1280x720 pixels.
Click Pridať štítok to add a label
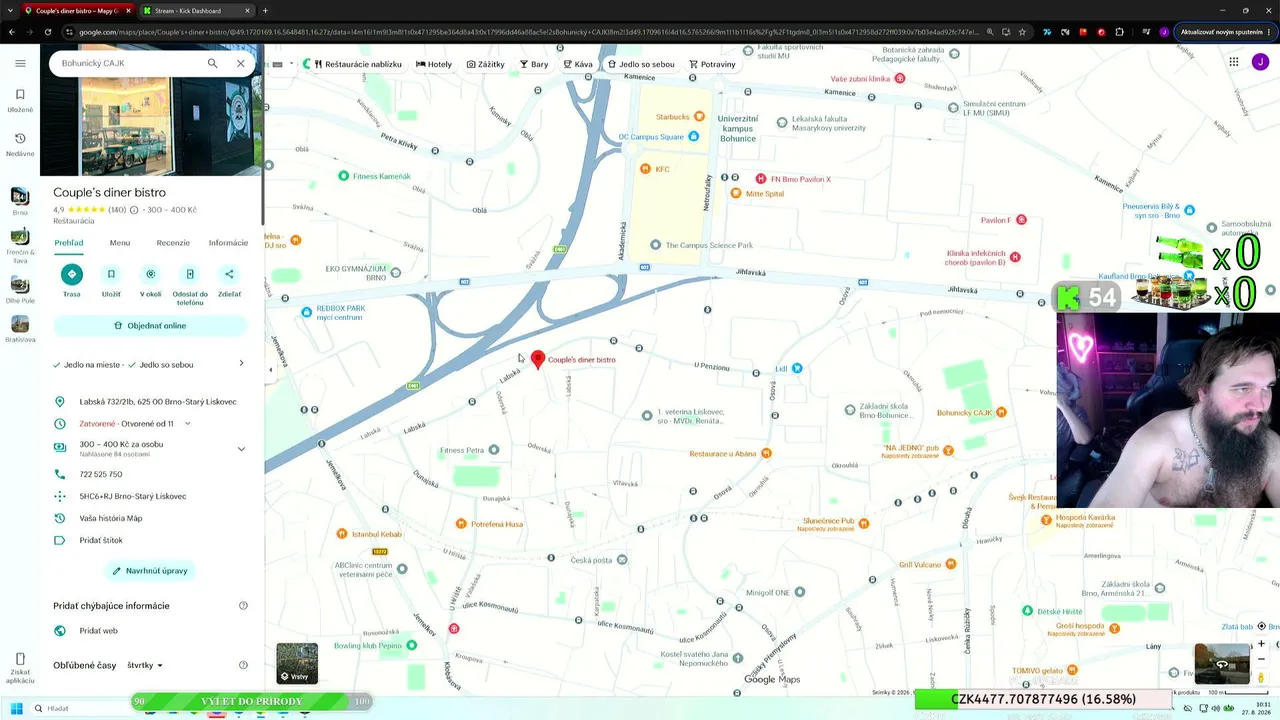[x=101, y=540]
